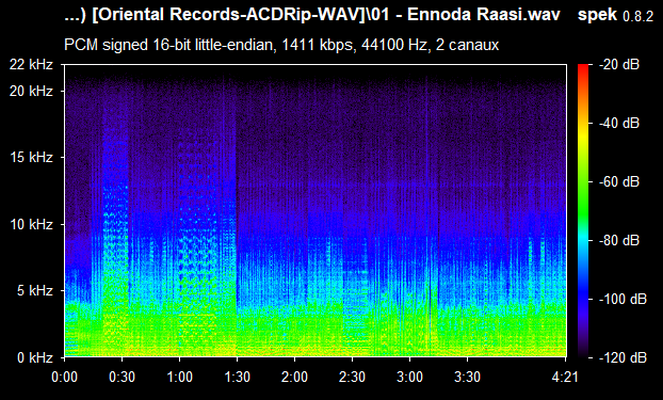The image size is (663, 400).
Task: Click the -120 dB scale label
Action: coord(623,358)
